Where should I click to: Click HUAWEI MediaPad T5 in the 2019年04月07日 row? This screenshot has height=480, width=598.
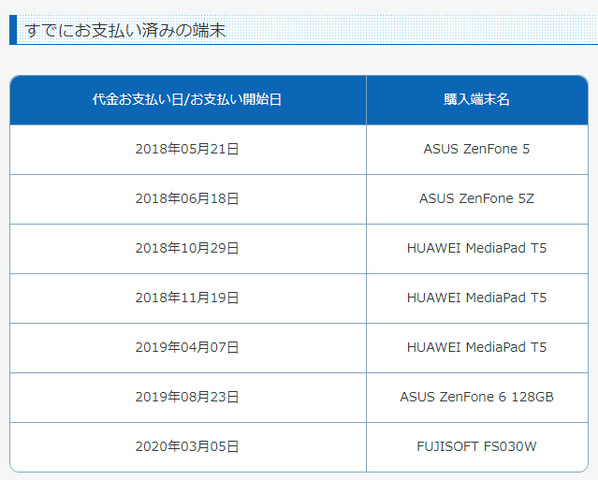point(477,347)
